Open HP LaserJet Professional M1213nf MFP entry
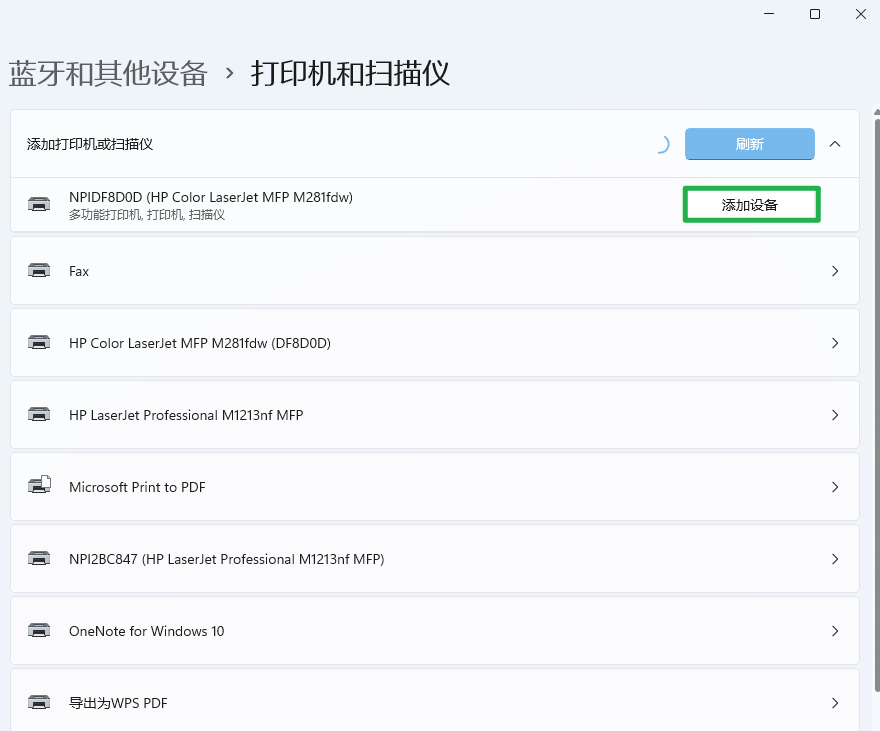The height and width of the screenshot is (731, 880). pos(435,415)
